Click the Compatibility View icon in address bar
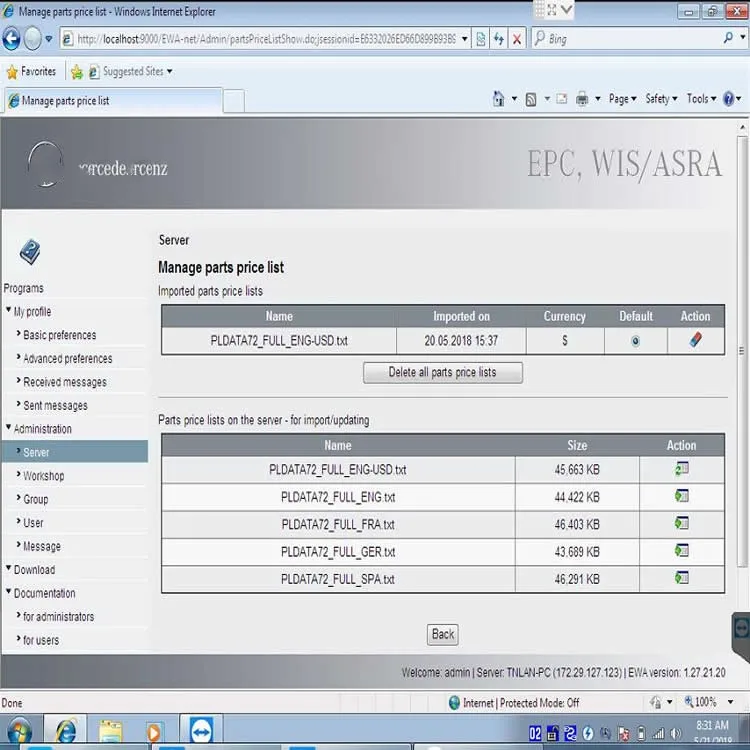Screen dimensions: 750x750 (481, 39)
